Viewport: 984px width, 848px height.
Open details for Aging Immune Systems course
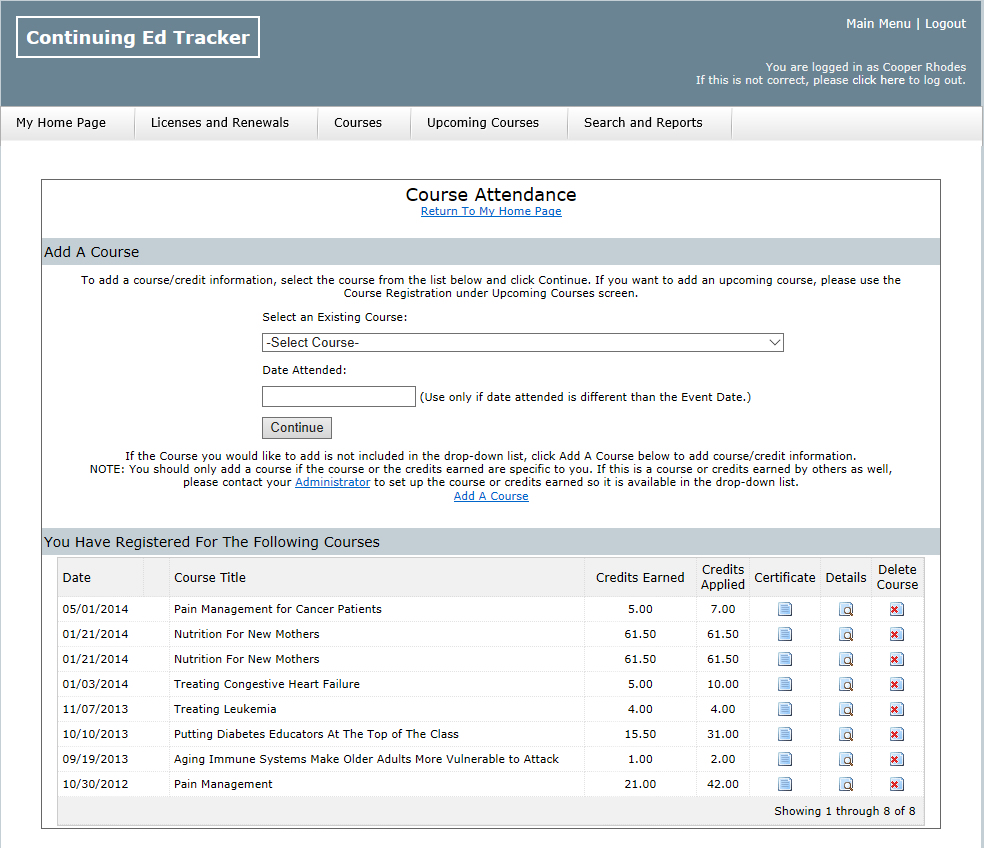tap(845, 759)
